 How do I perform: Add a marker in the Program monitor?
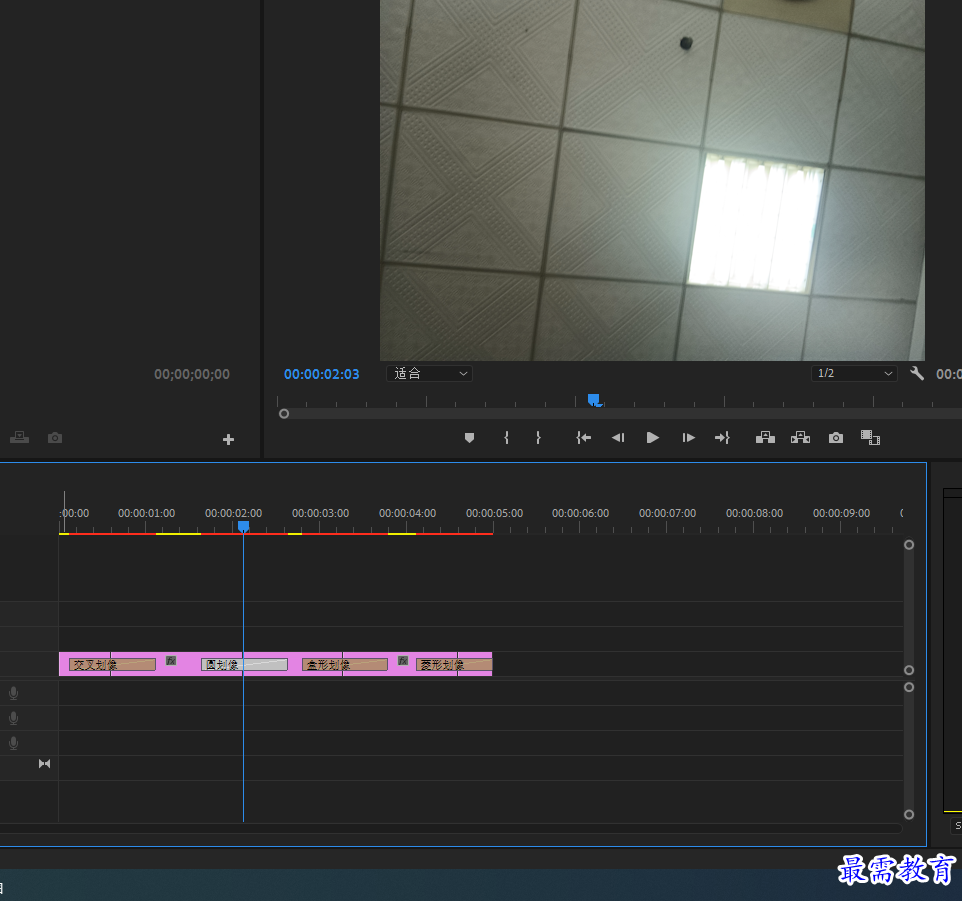click(469, 438)
